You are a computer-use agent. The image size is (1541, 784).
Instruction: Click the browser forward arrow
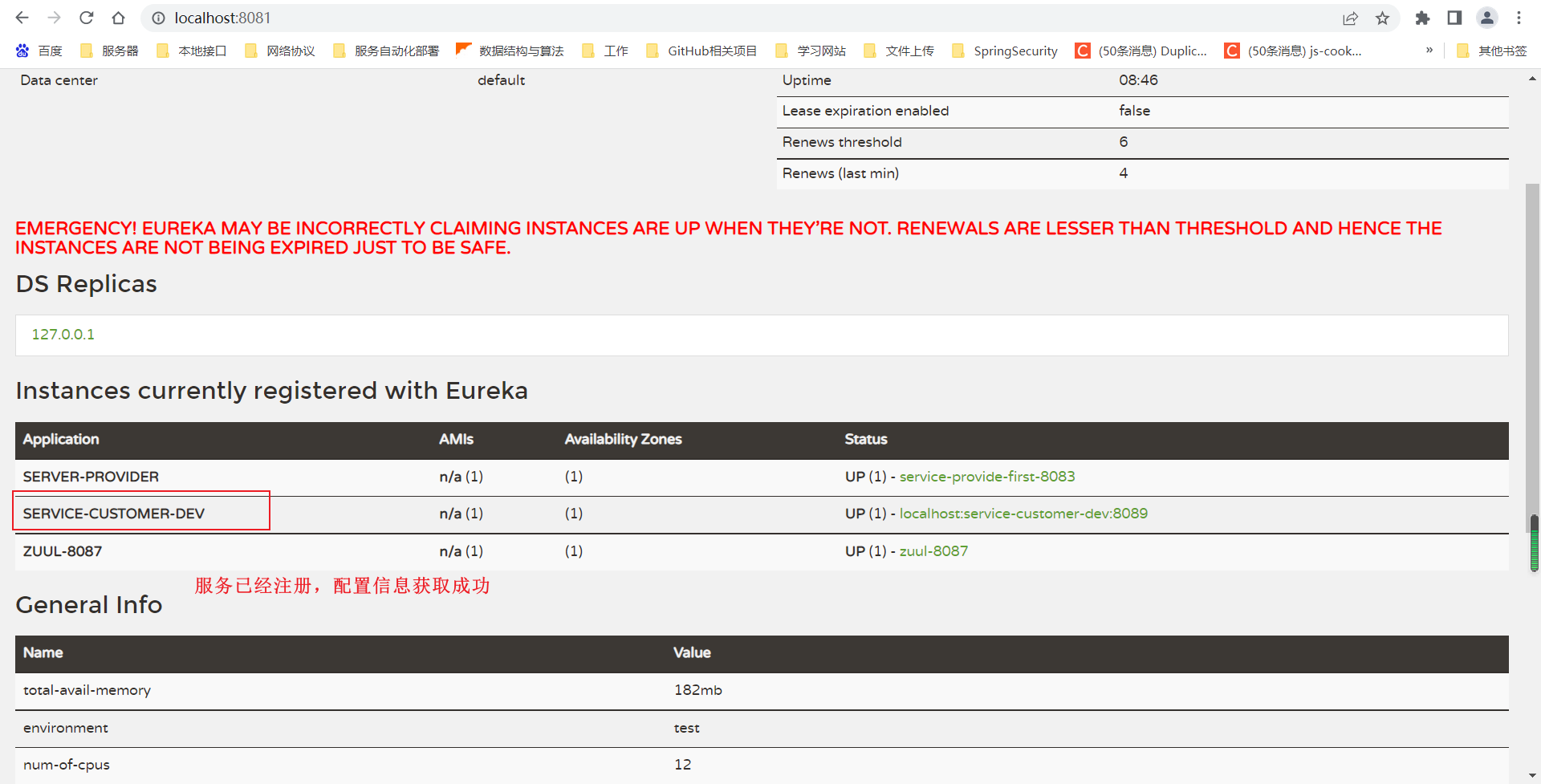[54, 18]
